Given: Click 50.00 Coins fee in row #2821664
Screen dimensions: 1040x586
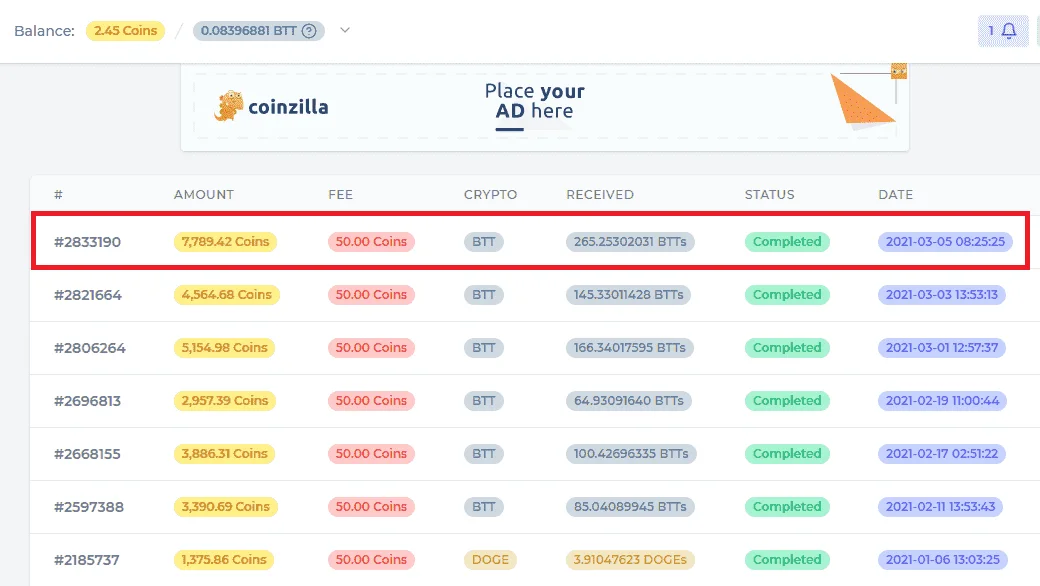Looking at the screenshot, I should pyautogui.click(x=371, y=294).
